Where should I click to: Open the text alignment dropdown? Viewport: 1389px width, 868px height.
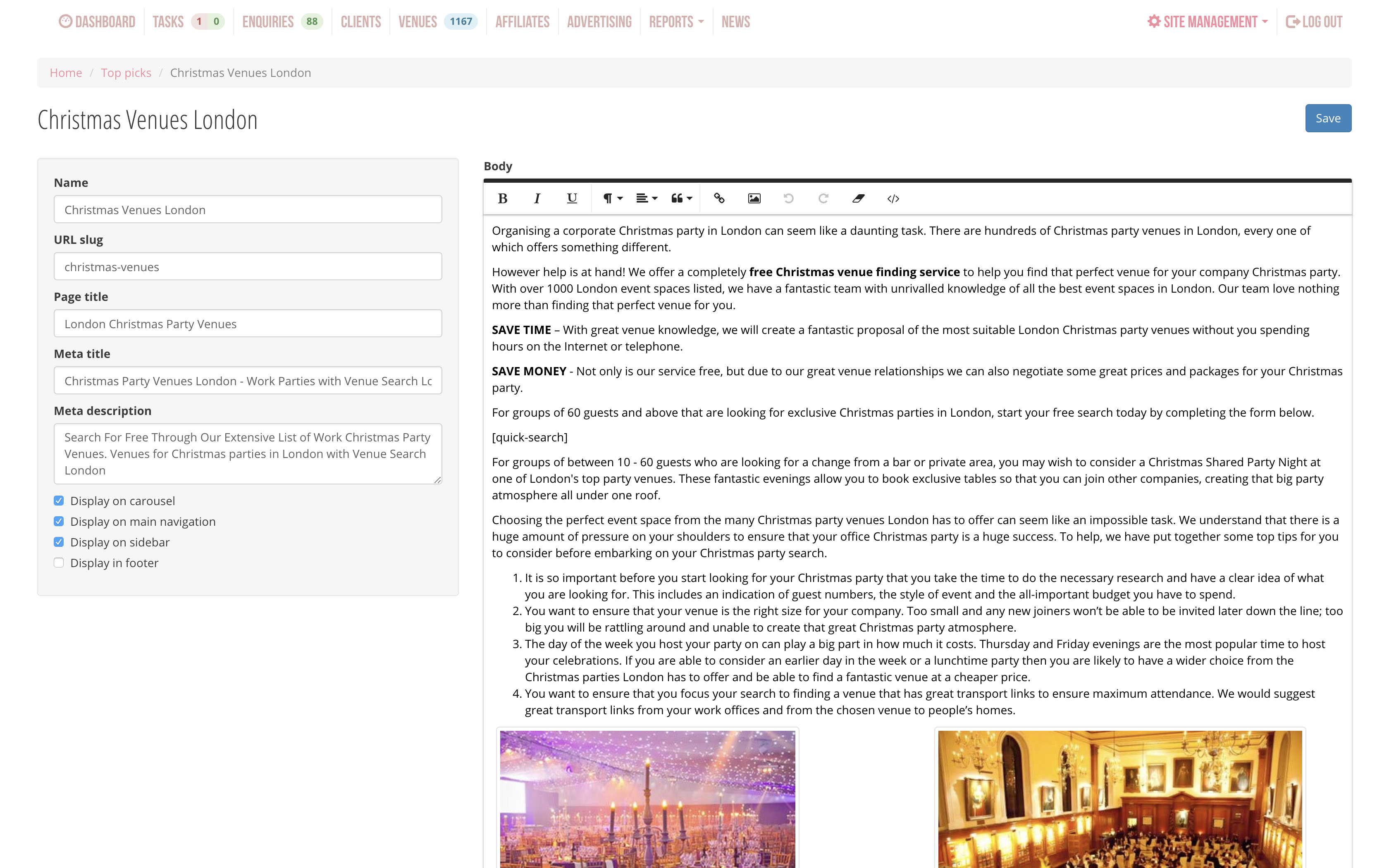[647, 199]
